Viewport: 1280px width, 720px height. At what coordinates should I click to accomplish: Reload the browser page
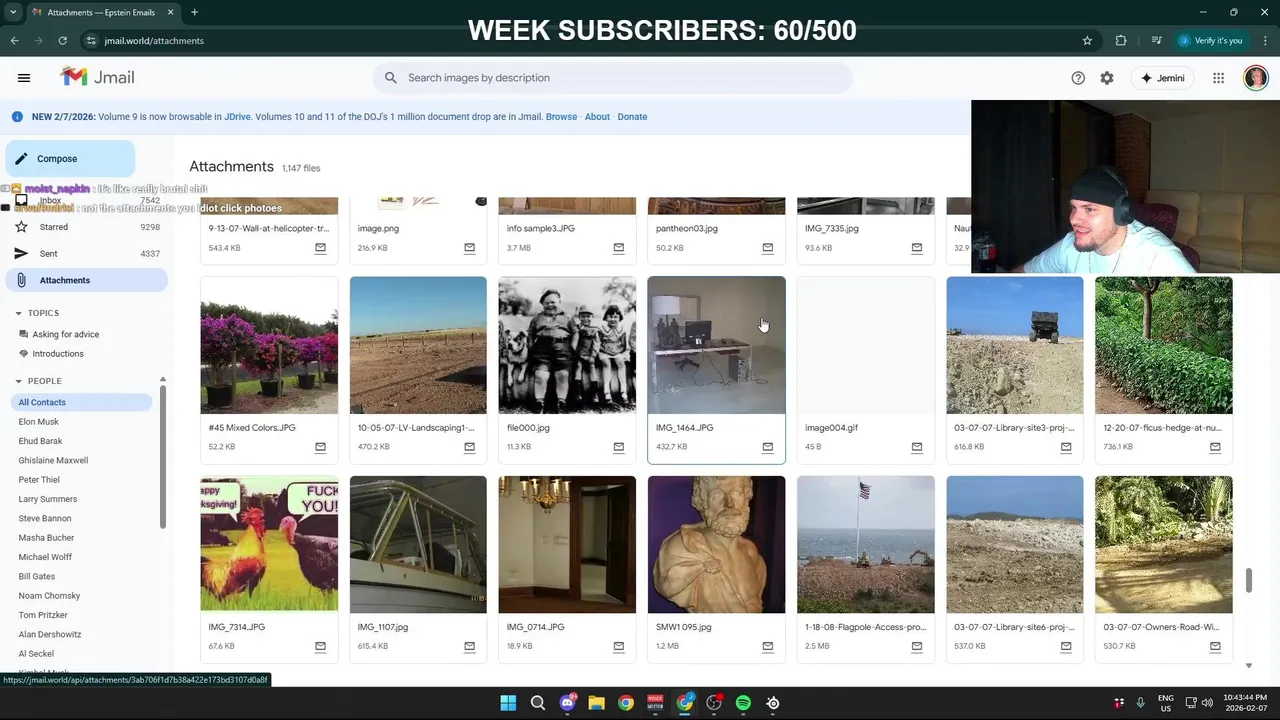click(x=63, y=41)
